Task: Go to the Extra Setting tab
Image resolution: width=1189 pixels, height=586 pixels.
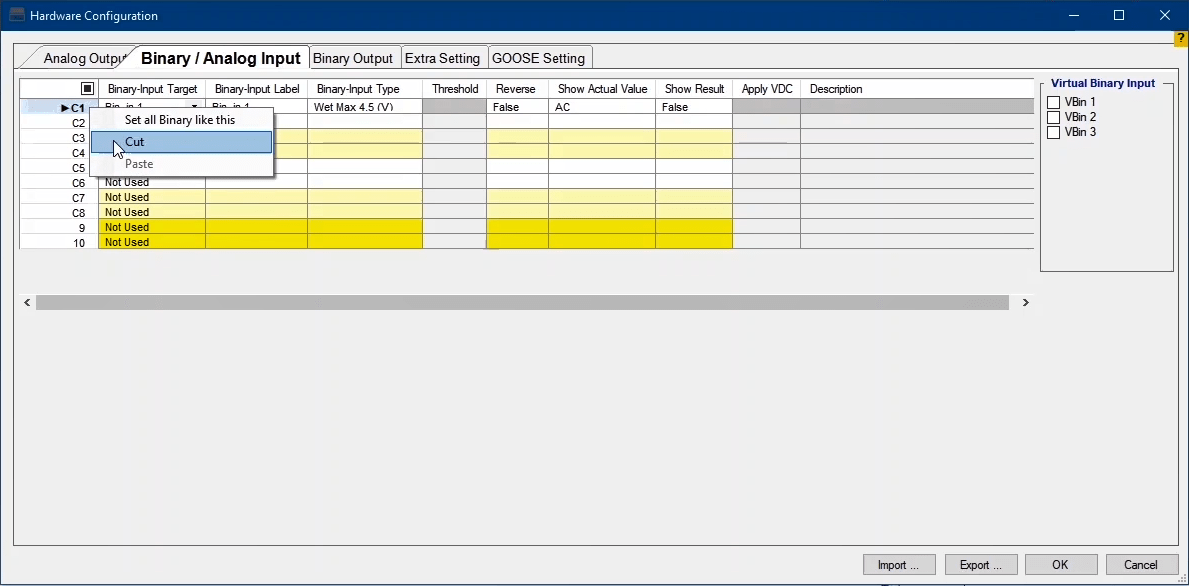Action: [443, 58]
